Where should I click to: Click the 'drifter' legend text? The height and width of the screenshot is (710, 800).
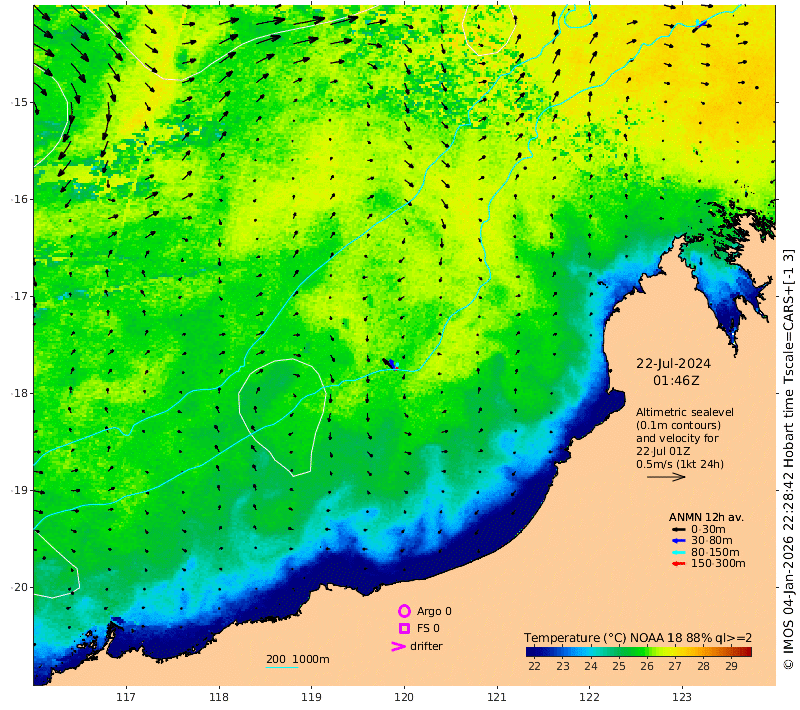(x=427, y=646)
